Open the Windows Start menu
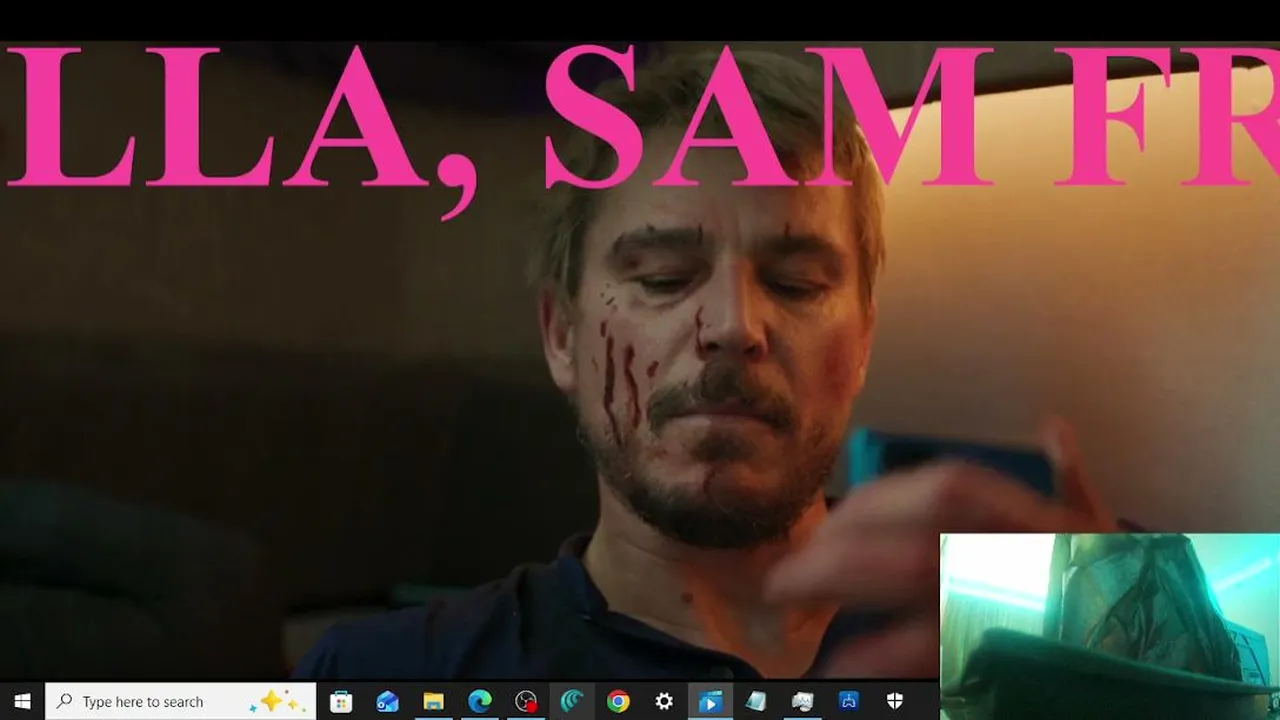 22,702
